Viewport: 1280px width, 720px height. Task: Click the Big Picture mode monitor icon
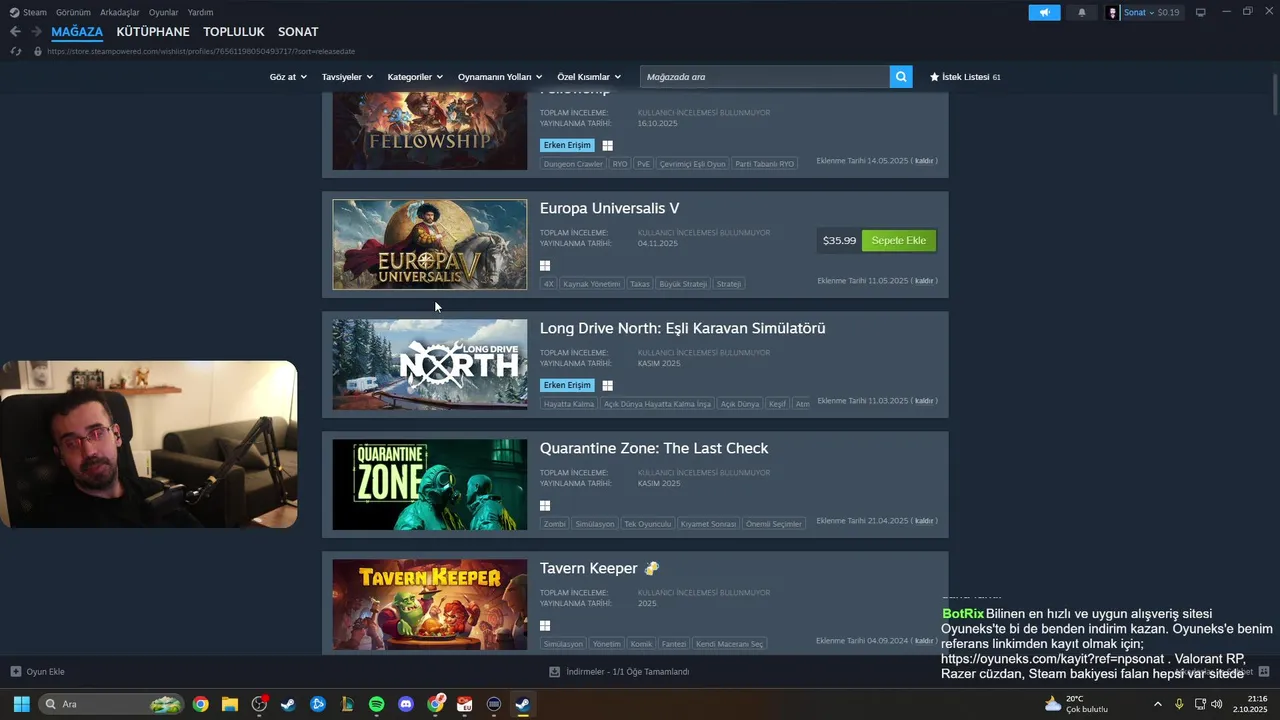tap(1201, 12)
